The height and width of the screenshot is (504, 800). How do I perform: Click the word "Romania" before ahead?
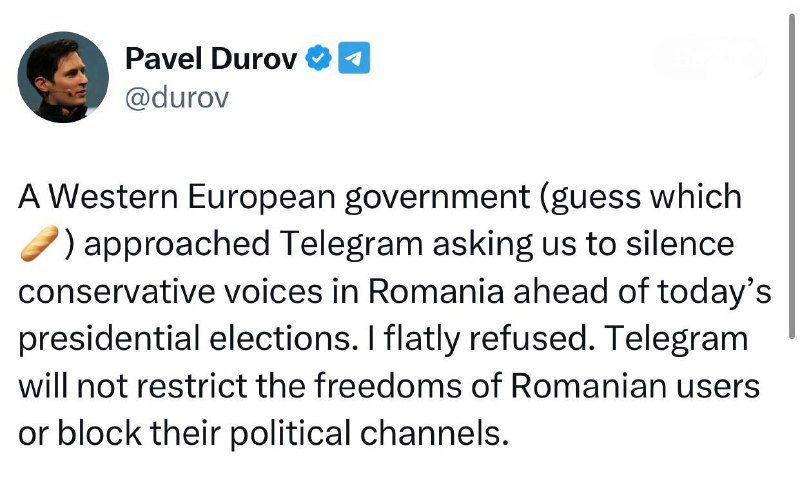coord(436,291)
